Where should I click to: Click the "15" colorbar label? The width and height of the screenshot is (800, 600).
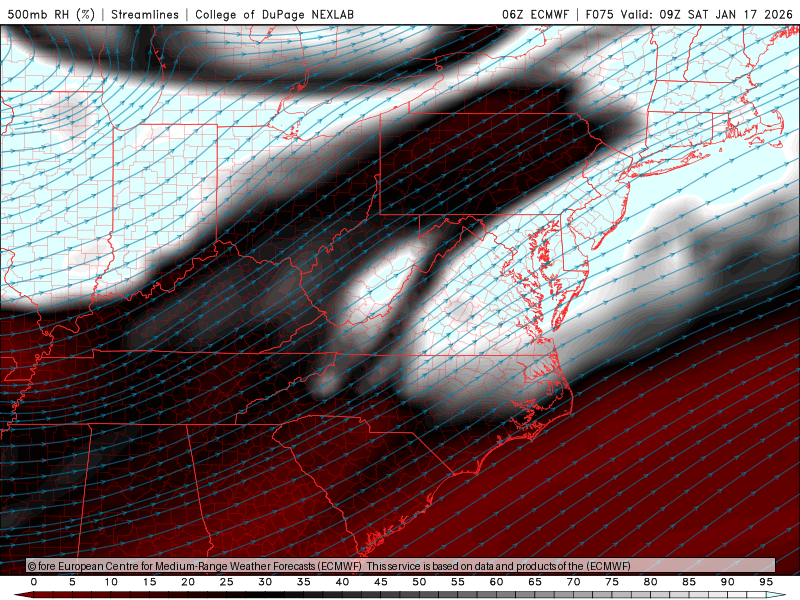coord(149,582)
